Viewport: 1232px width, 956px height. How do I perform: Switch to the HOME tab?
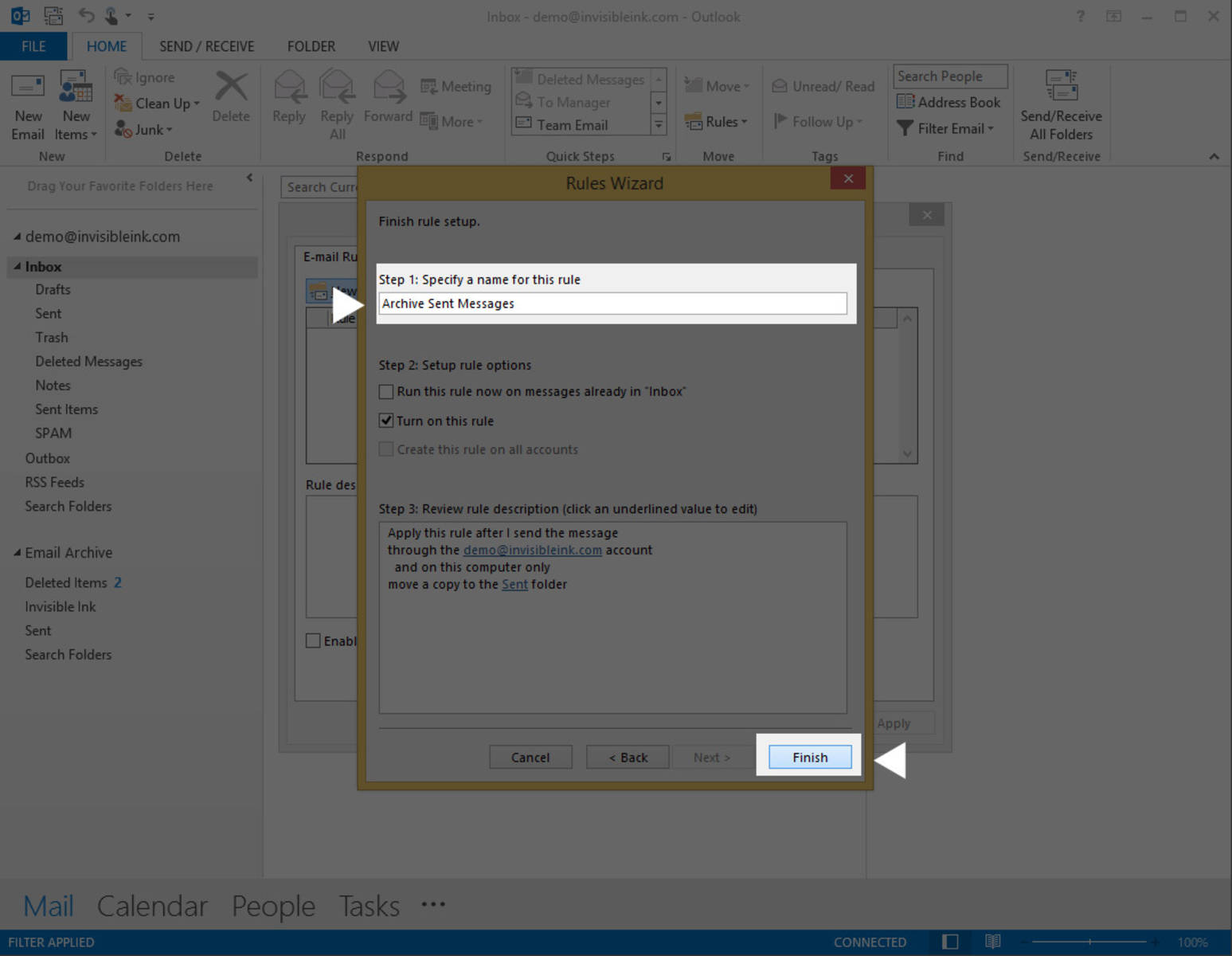pos(107,46)
